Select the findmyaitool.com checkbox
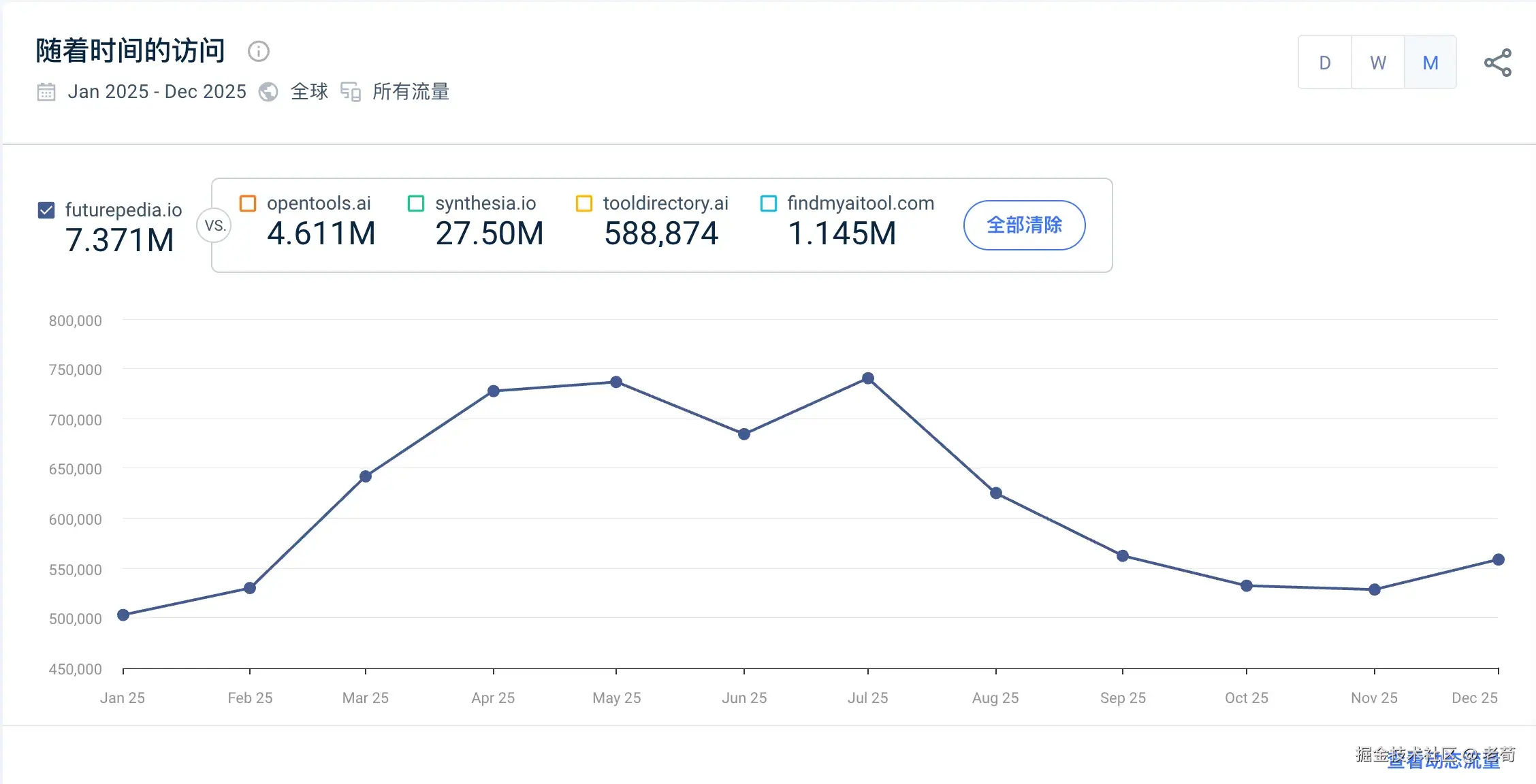 (x=769, y=203)
